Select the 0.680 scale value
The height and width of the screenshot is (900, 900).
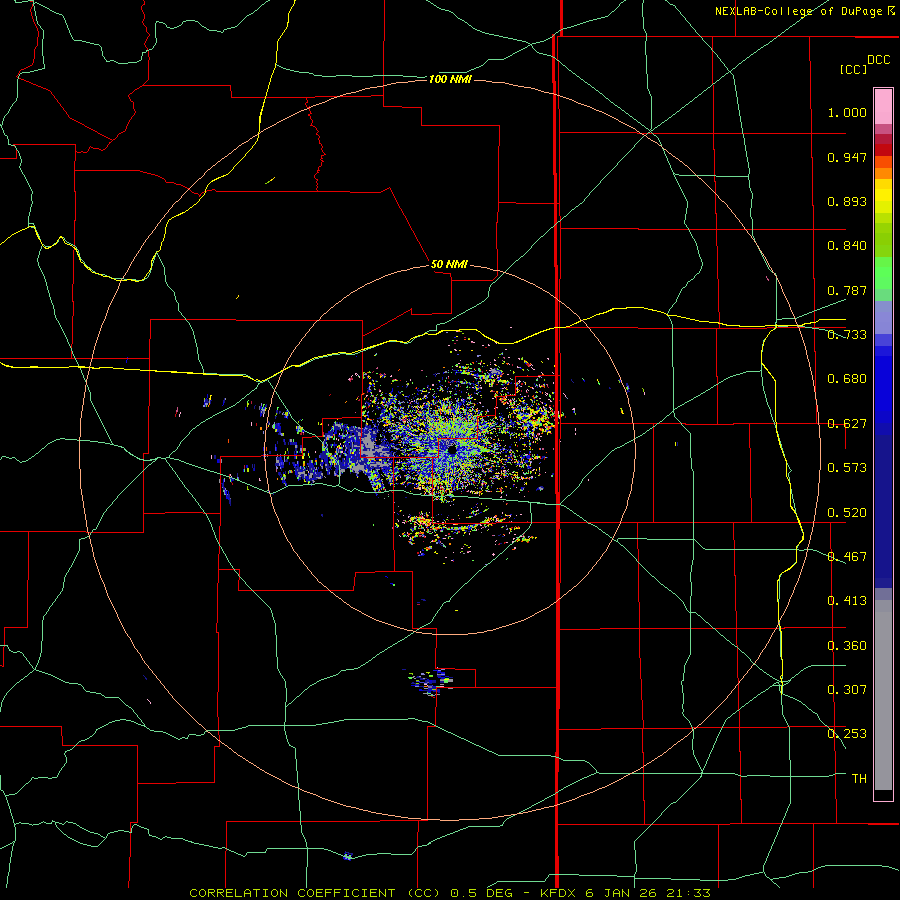pyautogui.click(x=847, y=379)
